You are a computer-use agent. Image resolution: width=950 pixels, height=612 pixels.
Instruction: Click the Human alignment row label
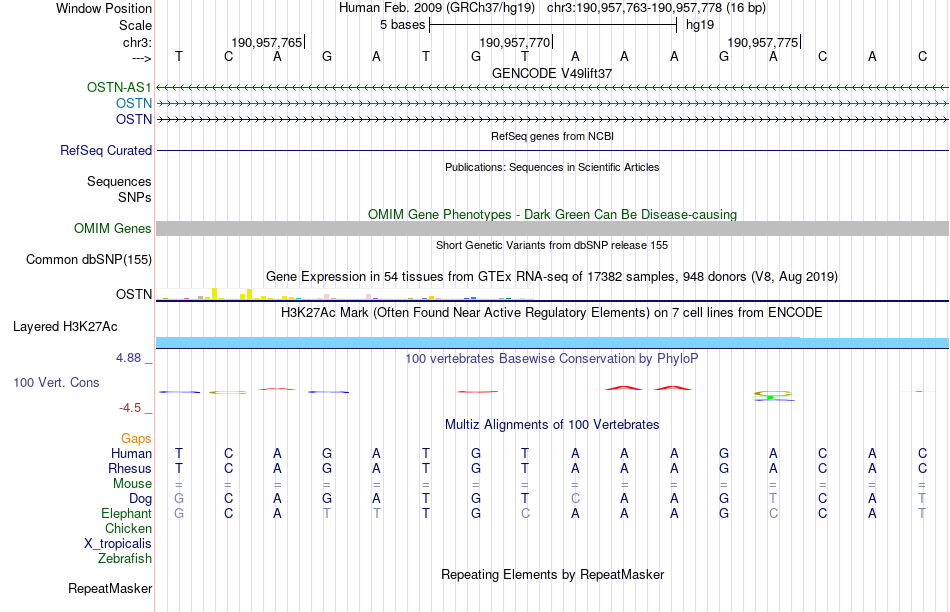coord(131,453)
